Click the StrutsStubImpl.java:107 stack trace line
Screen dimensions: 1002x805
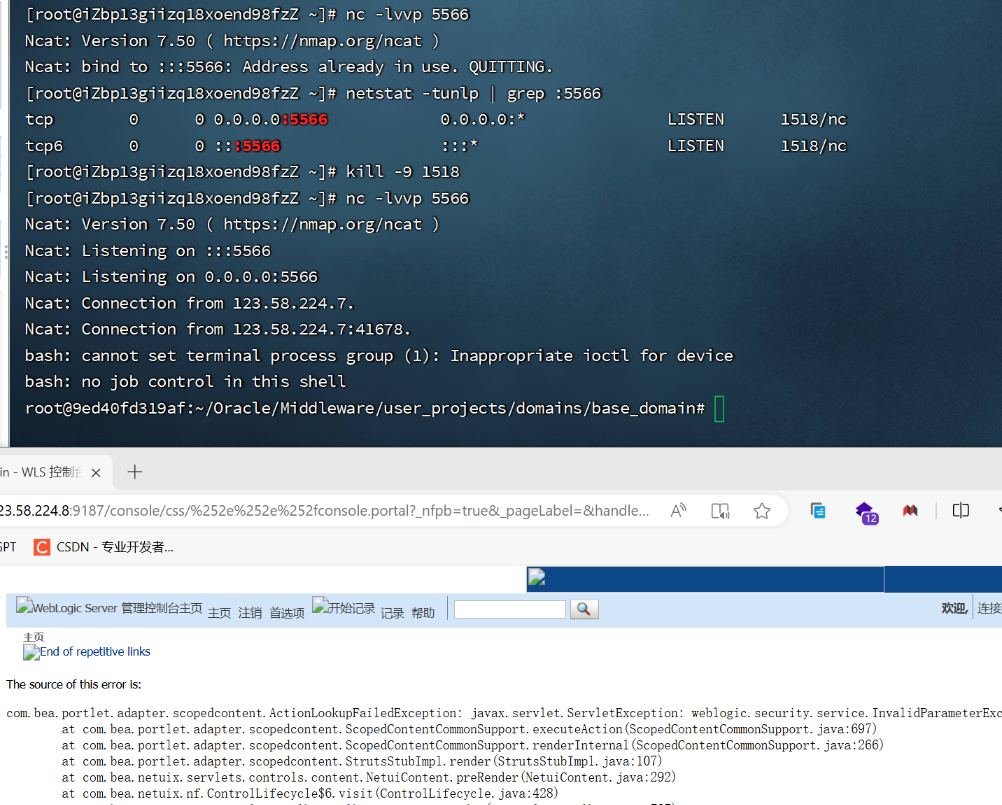[362, 761]
